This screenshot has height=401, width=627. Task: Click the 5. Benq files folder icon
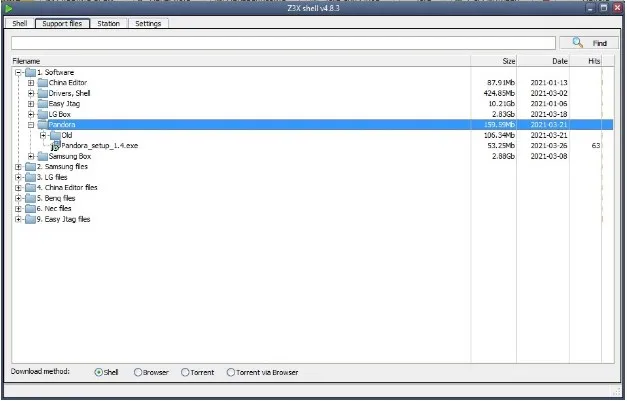31,198
